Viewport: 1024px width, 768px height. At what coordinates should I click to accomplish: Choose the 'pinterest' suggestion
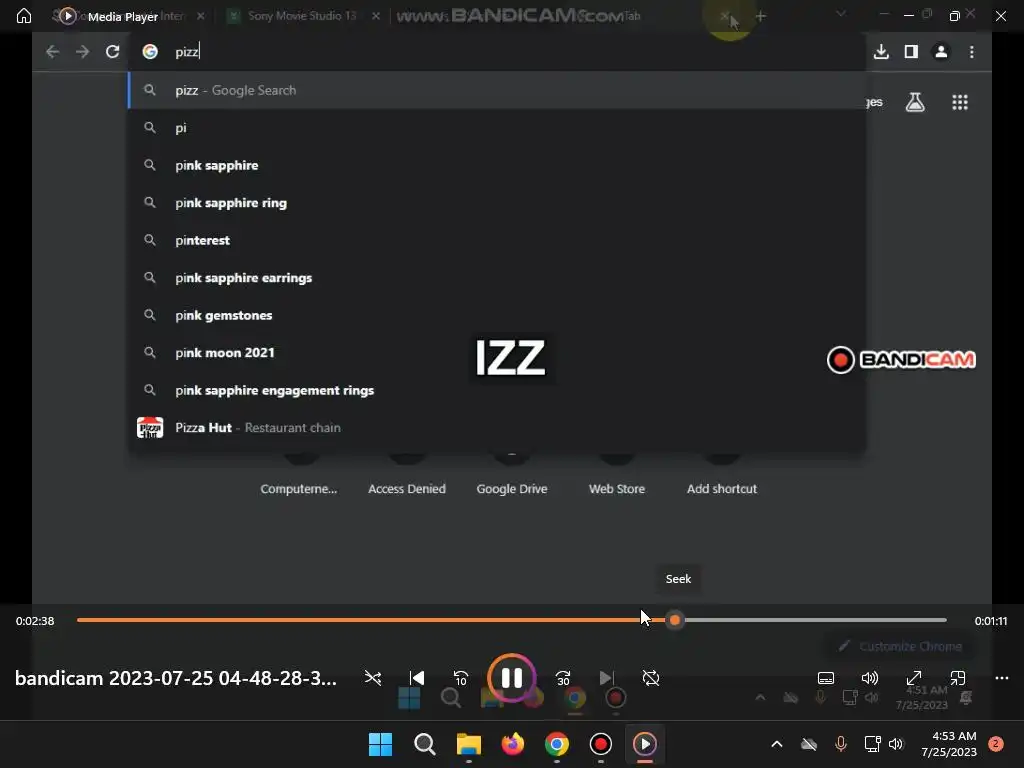click(497, 240)
